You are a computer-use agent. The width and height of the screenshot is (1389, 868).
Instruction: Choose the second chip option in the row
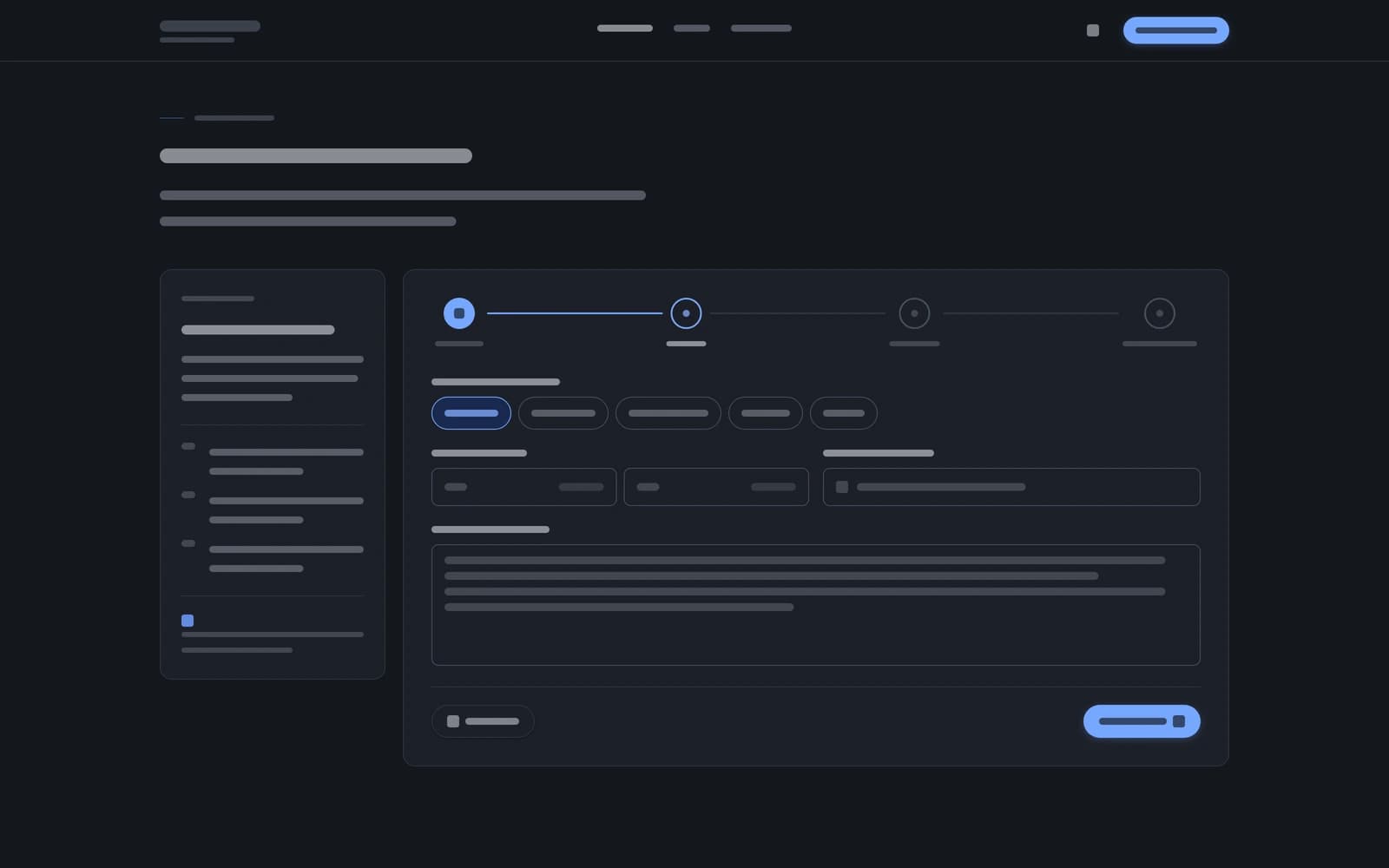[x=563, y=413]
